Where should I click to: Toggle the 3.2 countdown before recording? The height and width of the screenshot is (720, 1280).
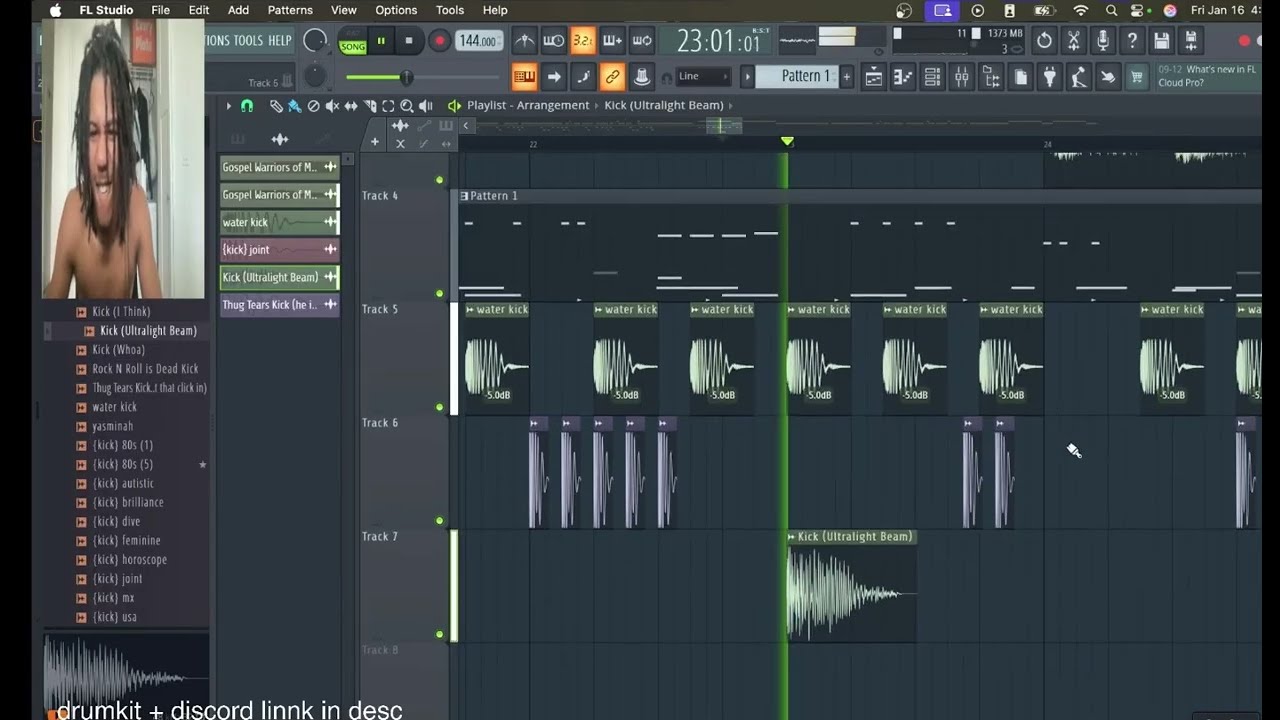(583, 41)
